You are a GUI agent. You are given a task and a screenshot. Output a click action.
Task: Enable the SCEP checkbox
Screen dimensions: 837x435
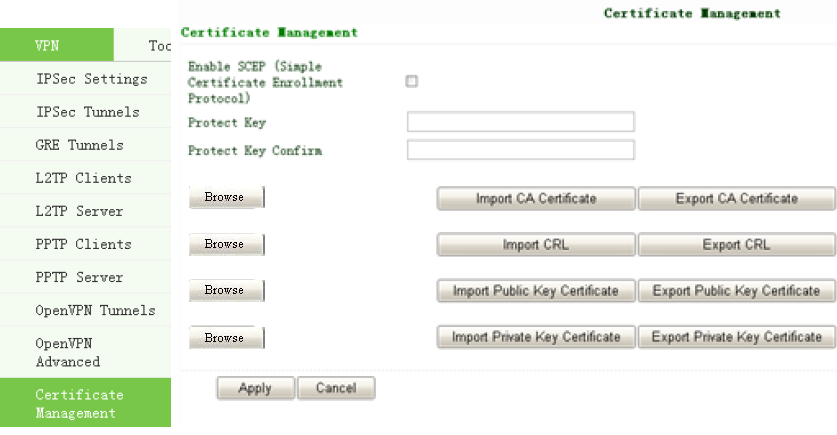[x=411, y=82]
